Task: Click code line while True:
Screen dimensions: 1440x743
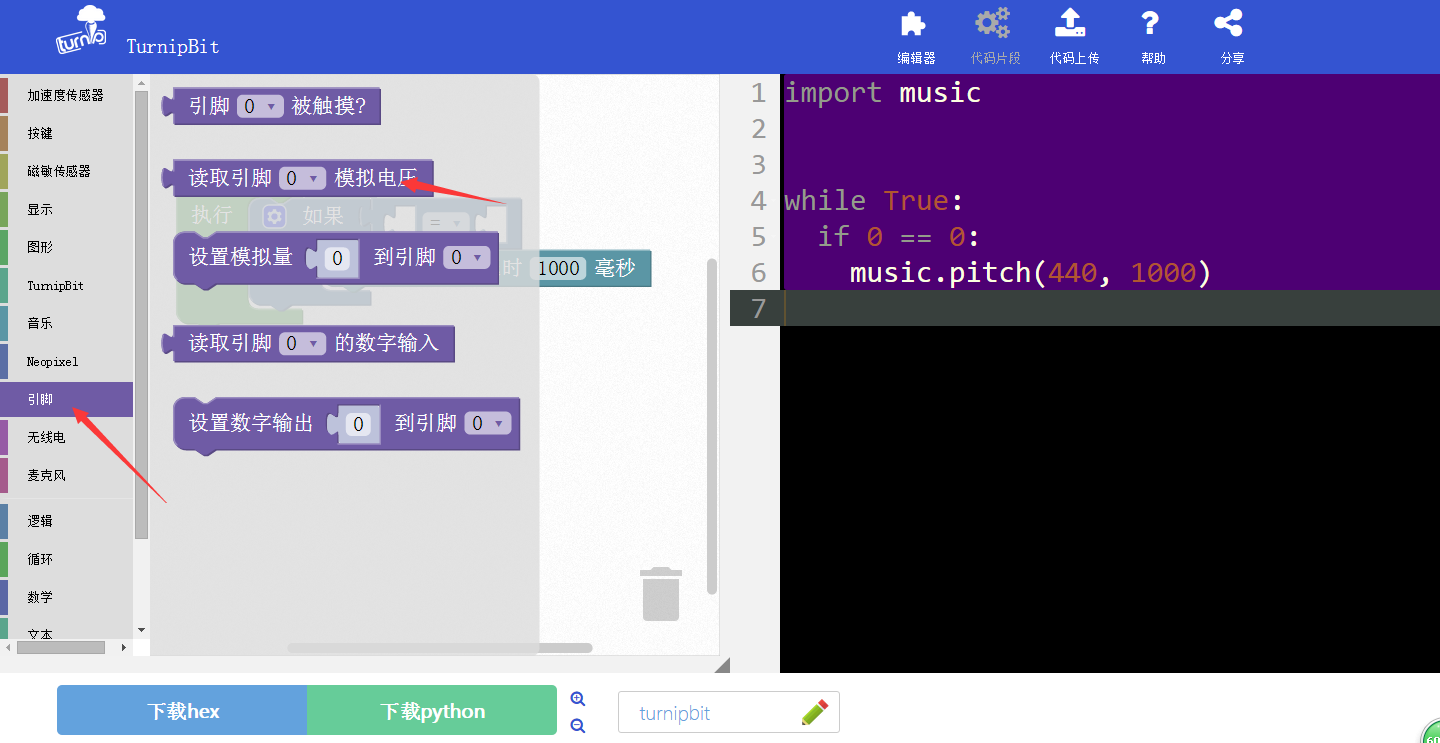Action: pos(874,201)
